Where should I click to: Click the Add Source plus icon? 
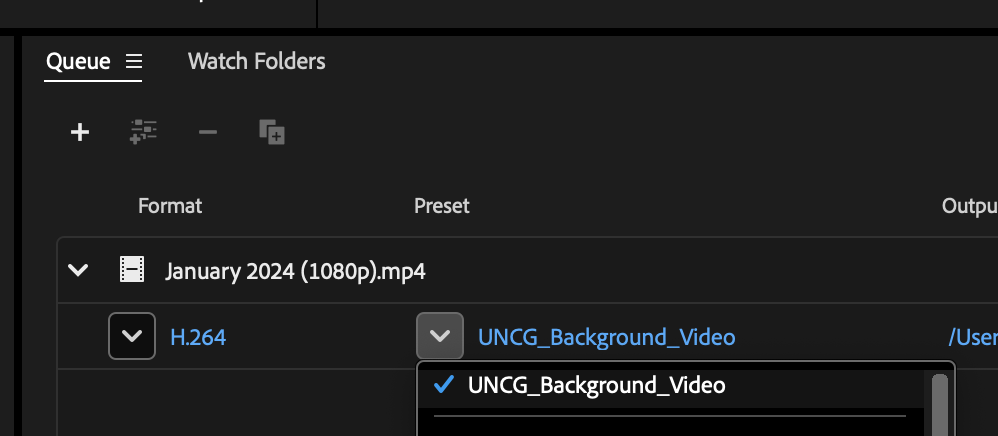point(80,132)
